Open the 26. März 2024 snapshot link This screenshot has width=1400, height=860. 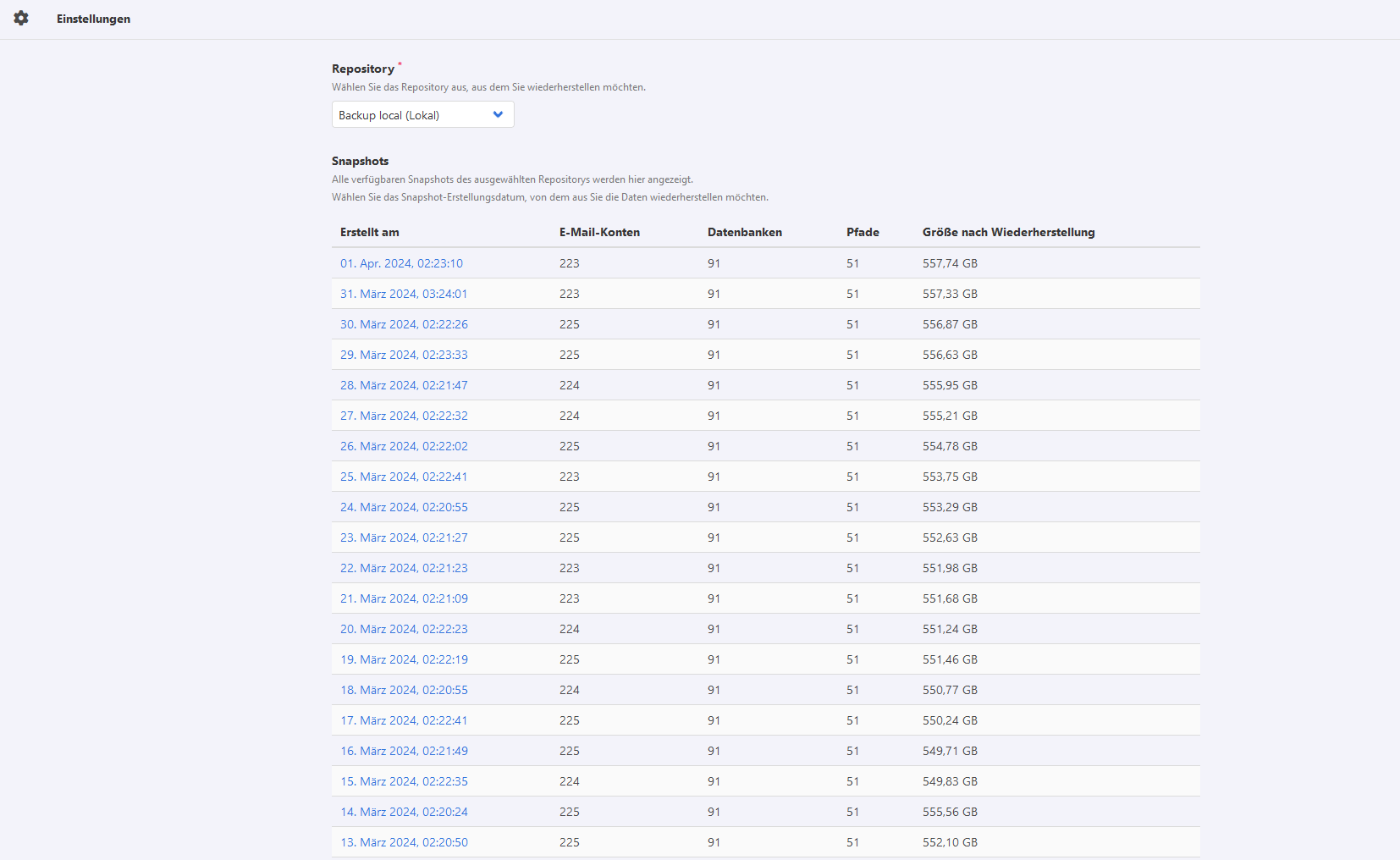coord(404,446)
